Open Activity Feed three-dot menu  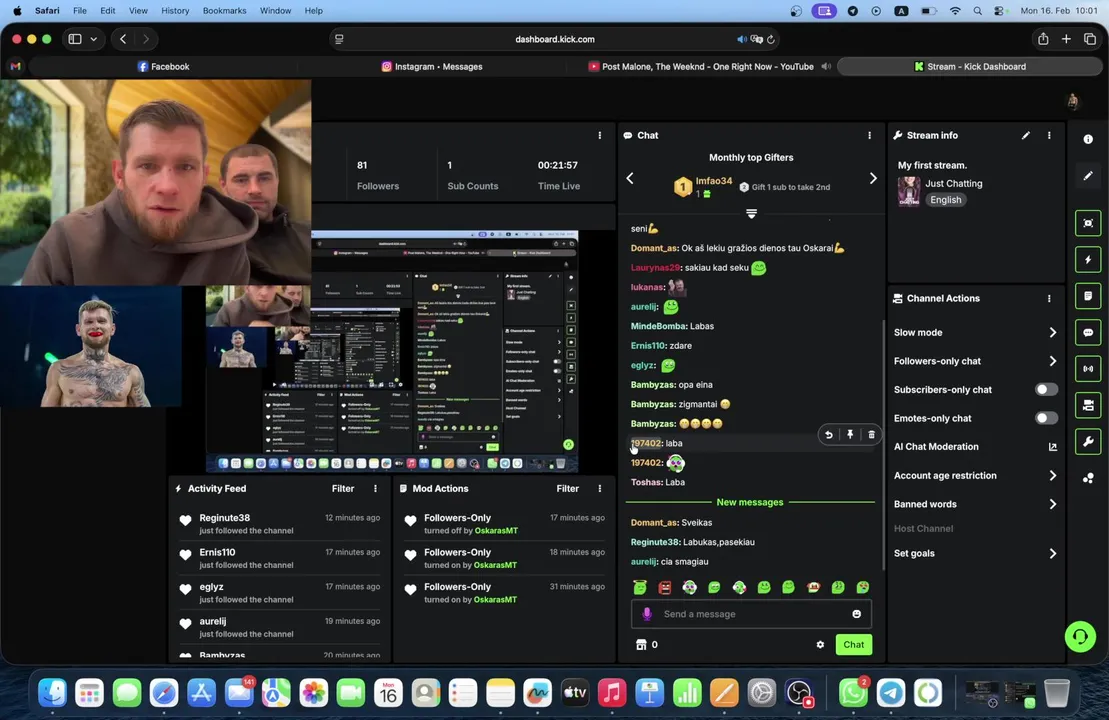click(x=376, y=488)
